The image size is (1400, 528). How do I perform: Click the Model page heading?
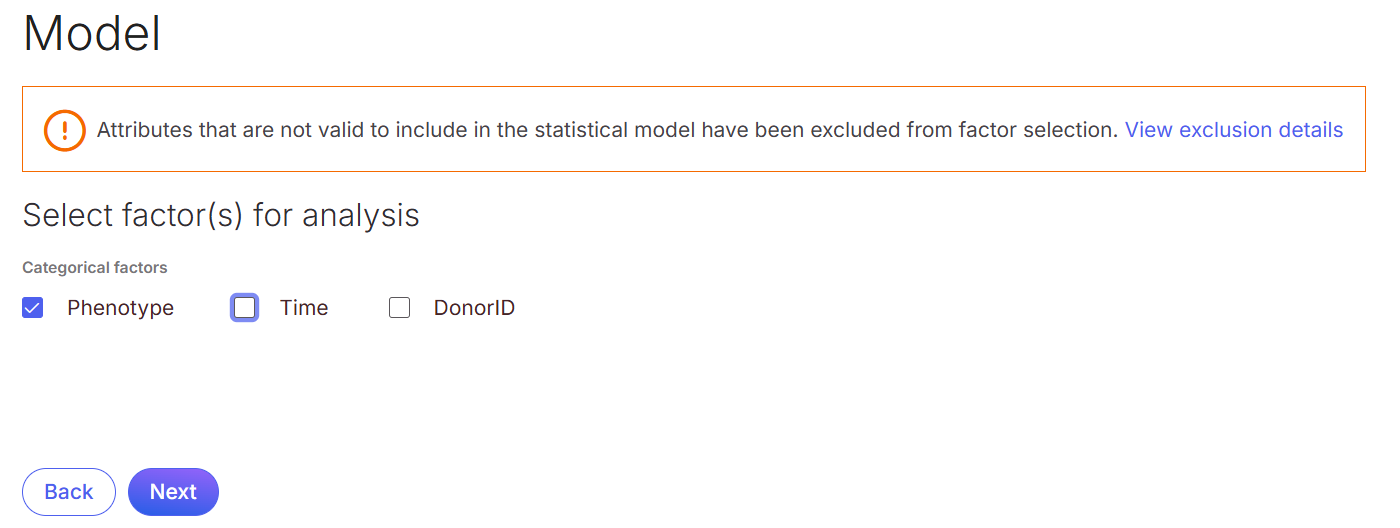[92, 33]
